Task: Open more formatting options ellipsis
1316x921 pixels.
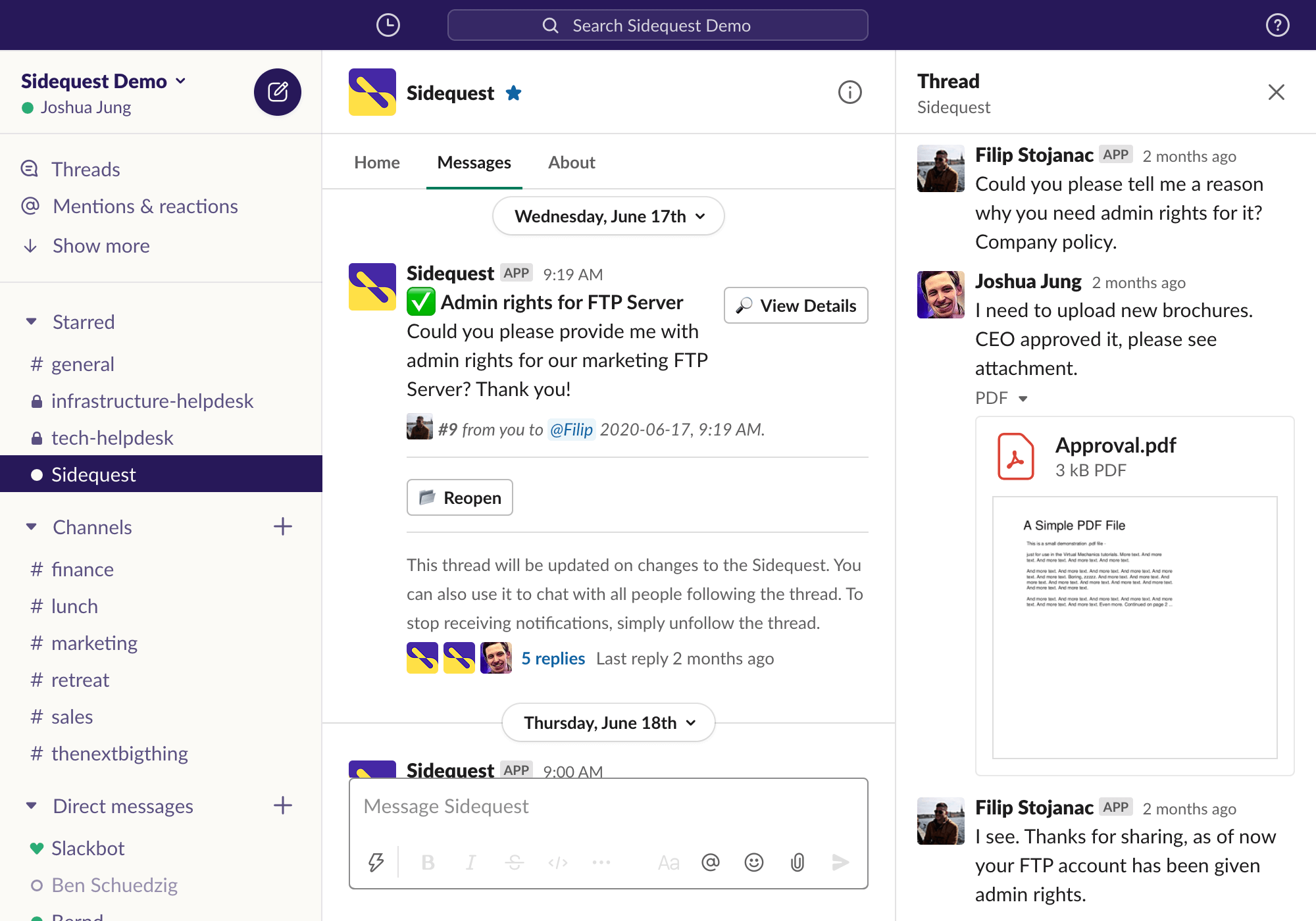Action: coord(601,862)
